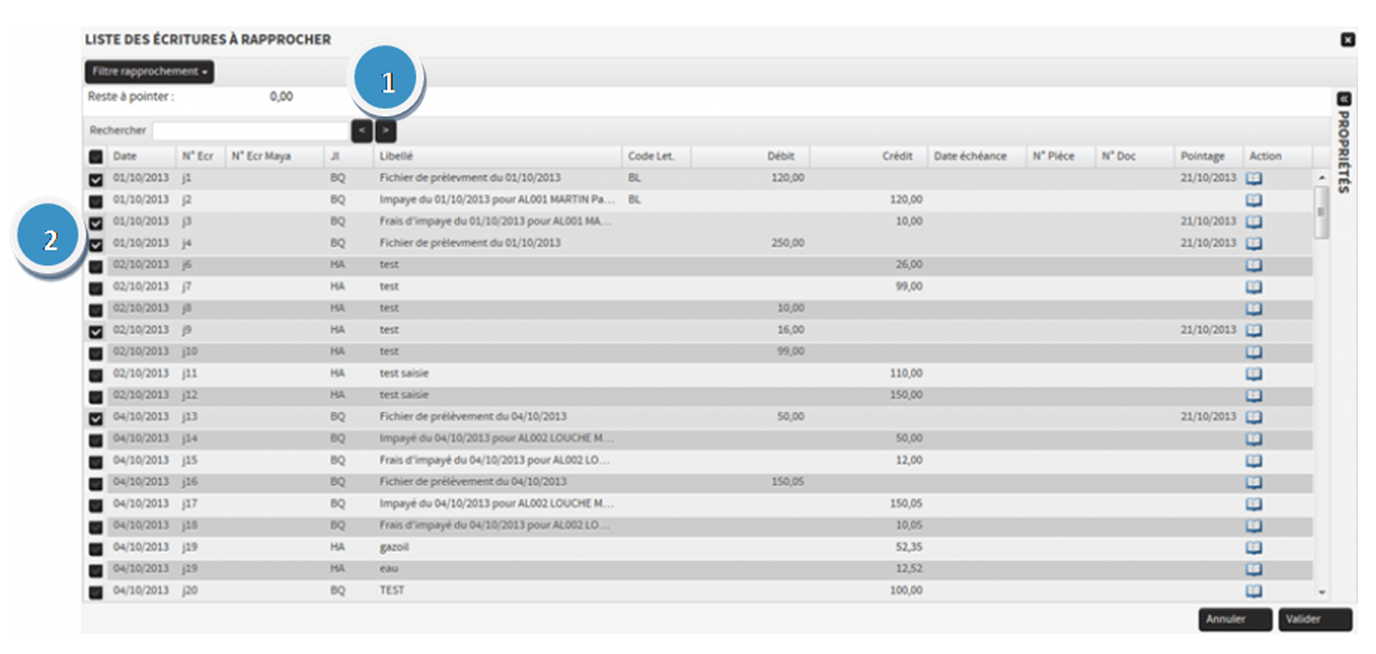Image resolution: width=1376 pixels, height=654 pixels.
Task: Click the next page arrow beside Rechercher
Action: point(385,130)
